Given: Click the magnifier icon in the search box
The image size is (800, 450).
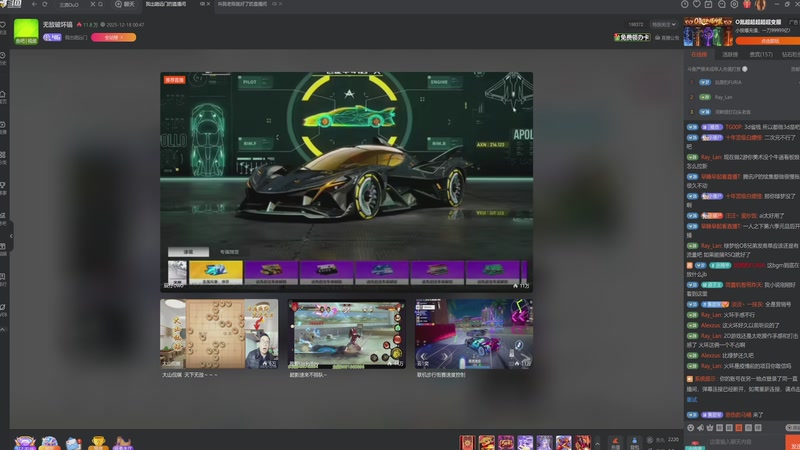Looking at the screenshot, I should pos(101,4).
